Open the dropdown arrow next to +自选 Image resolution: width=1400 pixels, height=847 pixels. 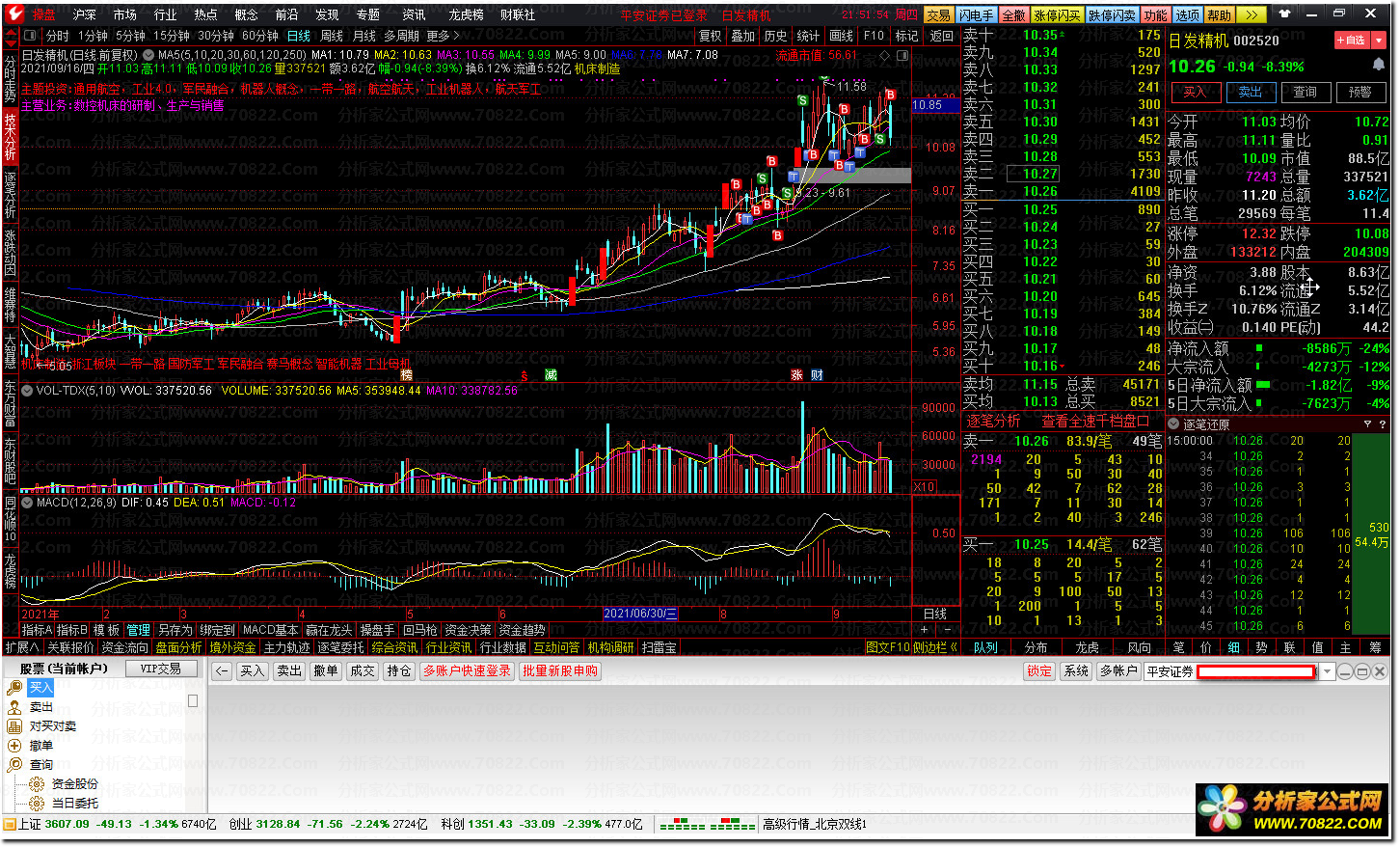pyautogui.click(x=1379, y=40)
